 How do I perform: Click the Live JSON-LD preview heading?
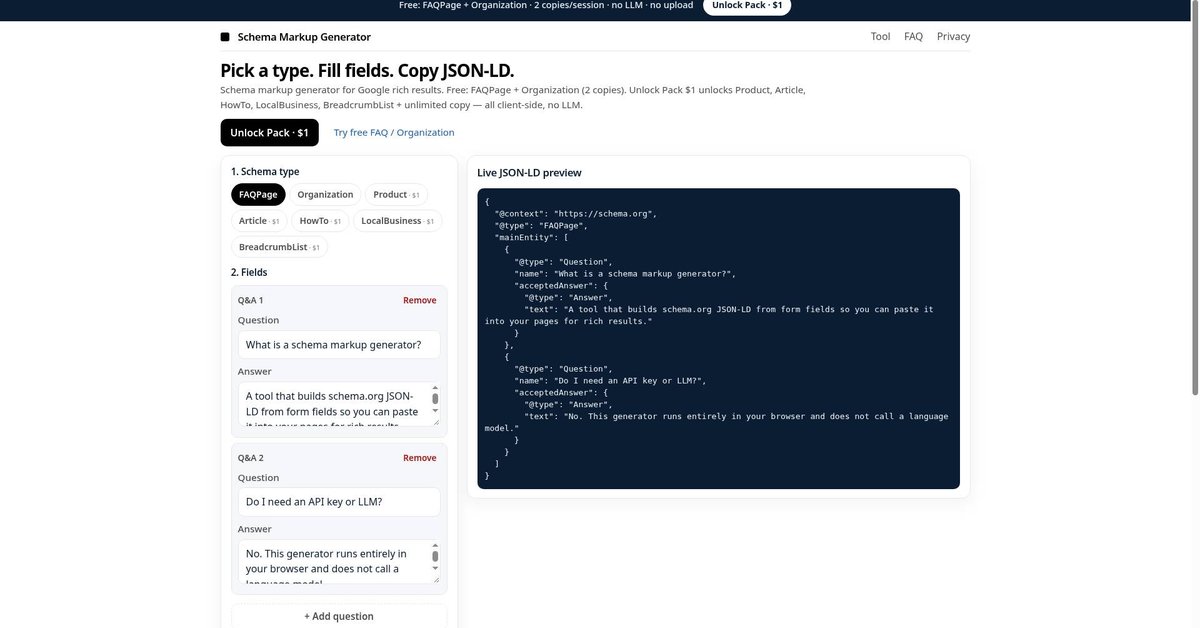pos(529,173)
